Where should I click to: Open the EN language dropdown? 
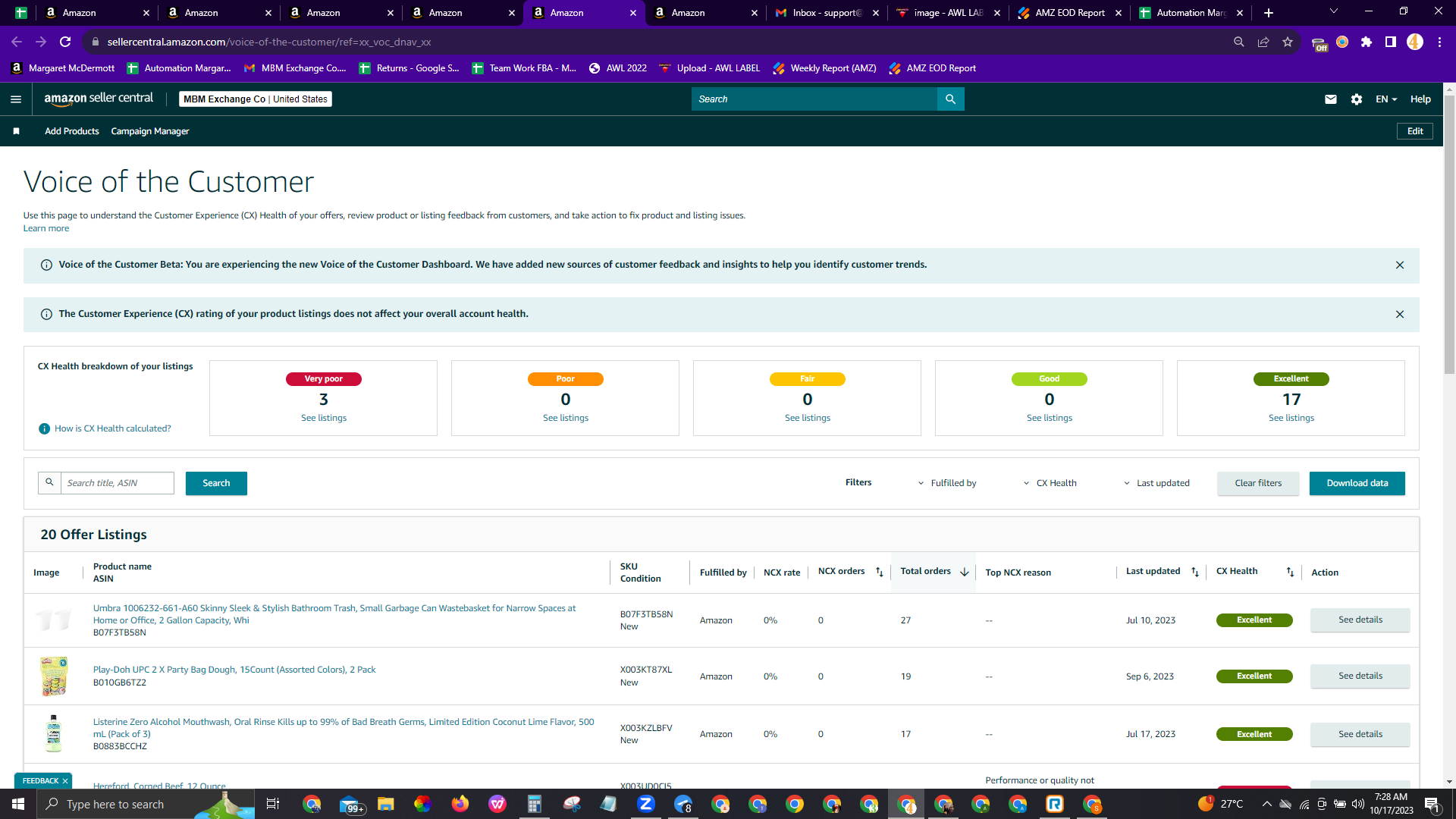tap(1386, 99)
